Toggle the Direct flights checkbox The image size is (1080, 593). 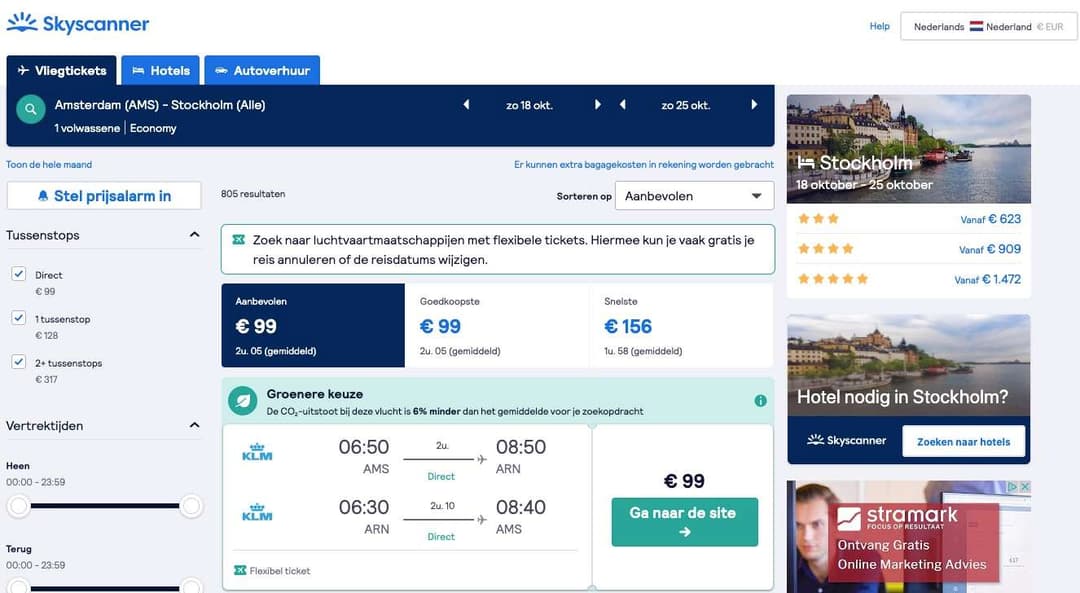pos(19,273)
